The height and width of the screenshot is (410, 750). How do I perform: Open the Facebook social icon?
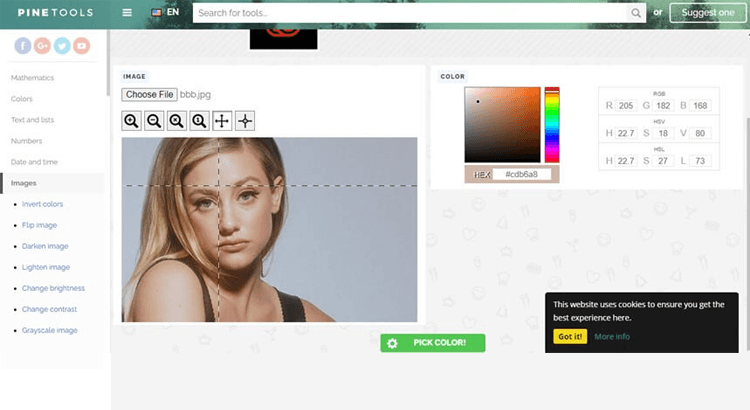[23, 45]
